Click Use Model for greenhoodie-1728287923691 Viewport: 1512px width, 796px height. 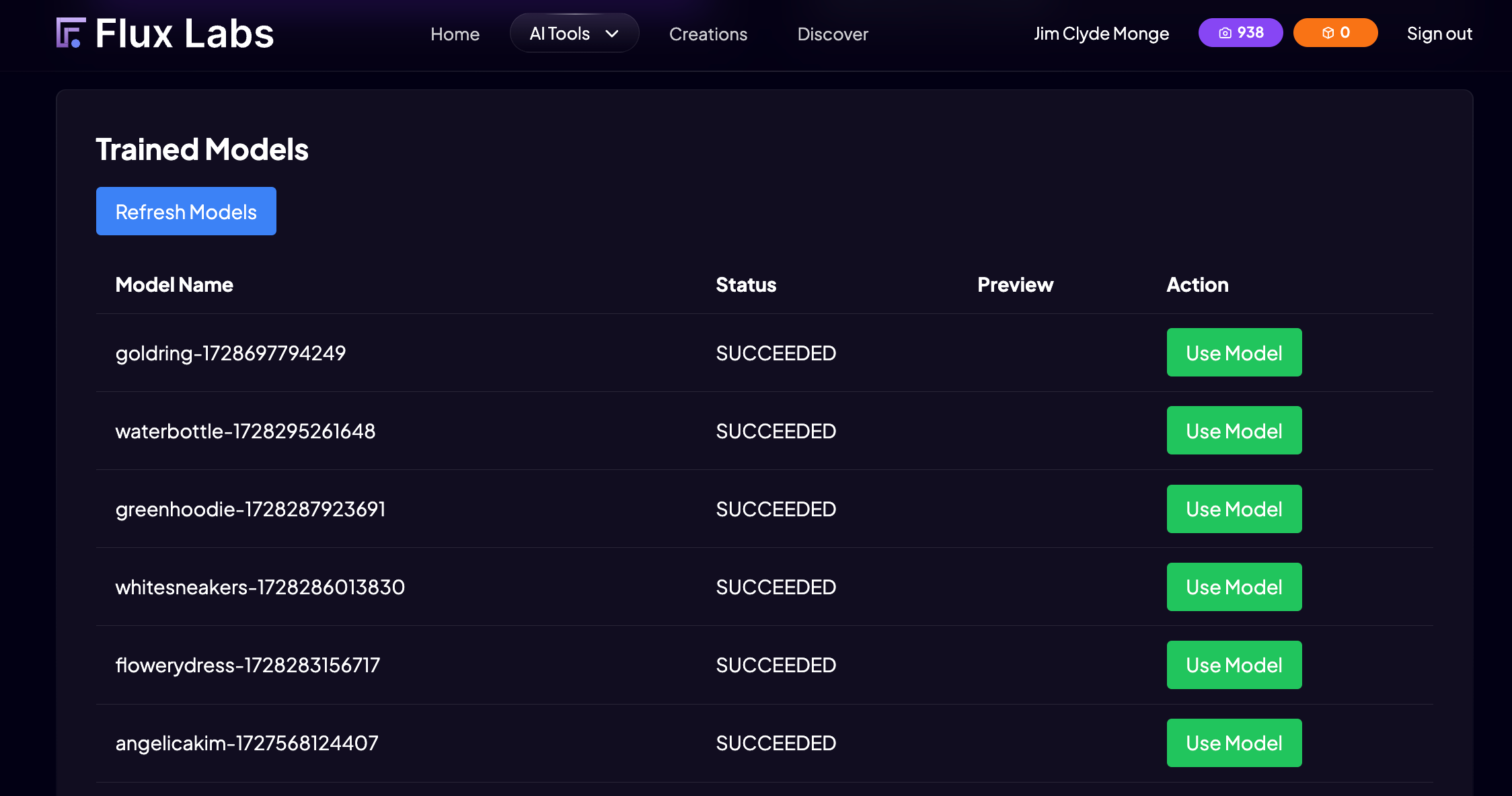pyautogui.click(x=1233, y=508)
